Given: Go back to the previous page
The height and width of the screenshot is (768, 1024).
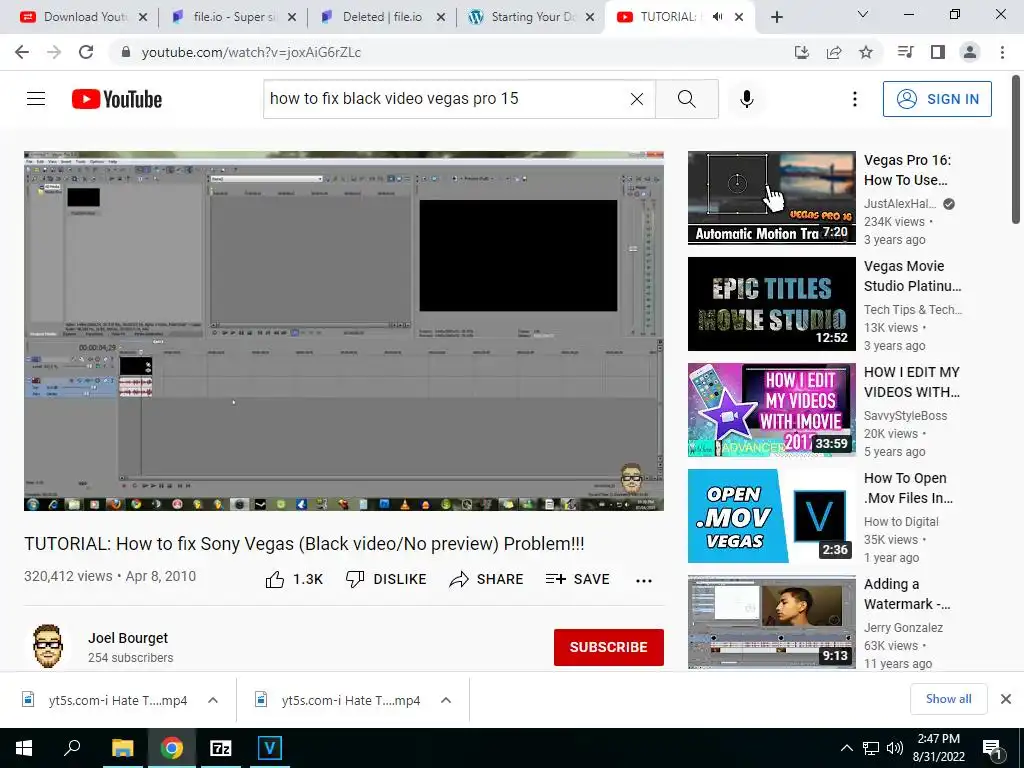Looking at the screenshot, I should click(x=22, y=52).
